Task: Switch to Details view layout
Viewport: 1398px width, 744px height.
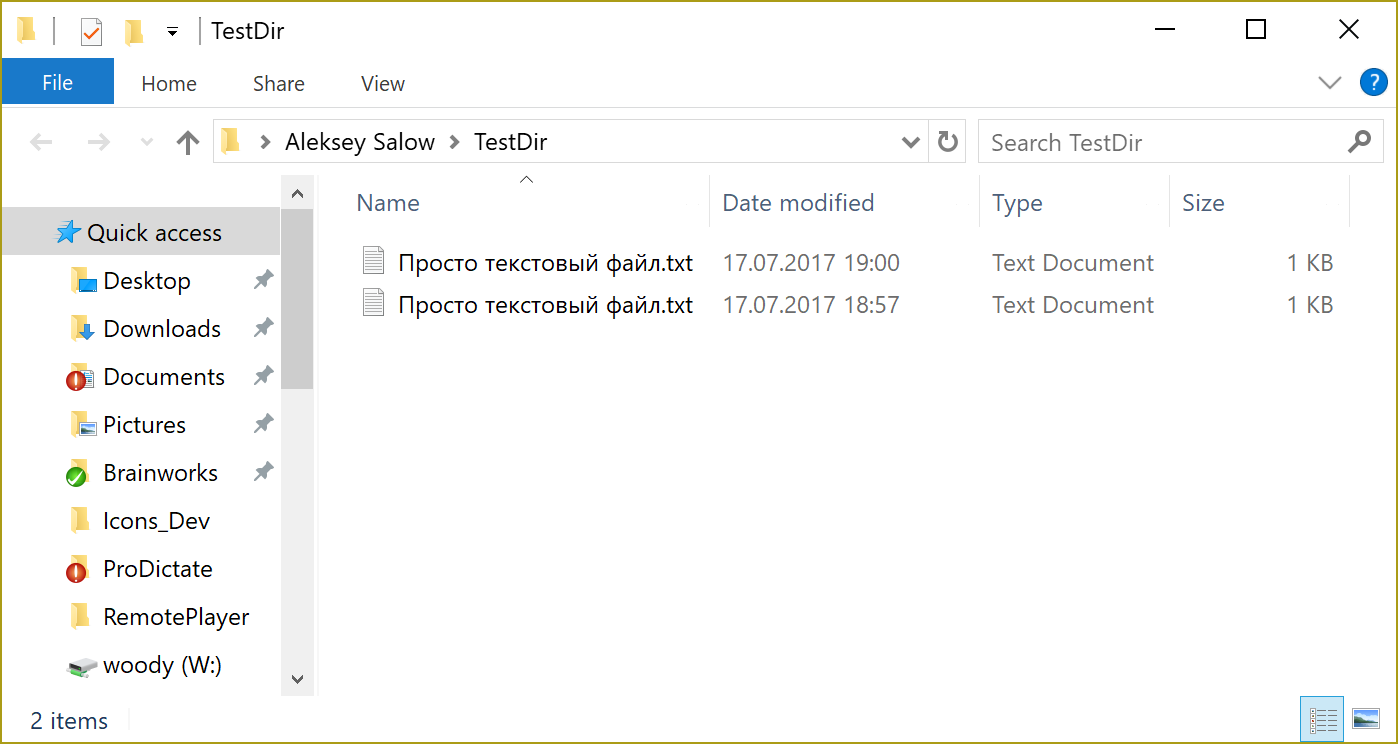Action: click(1323, 719)
